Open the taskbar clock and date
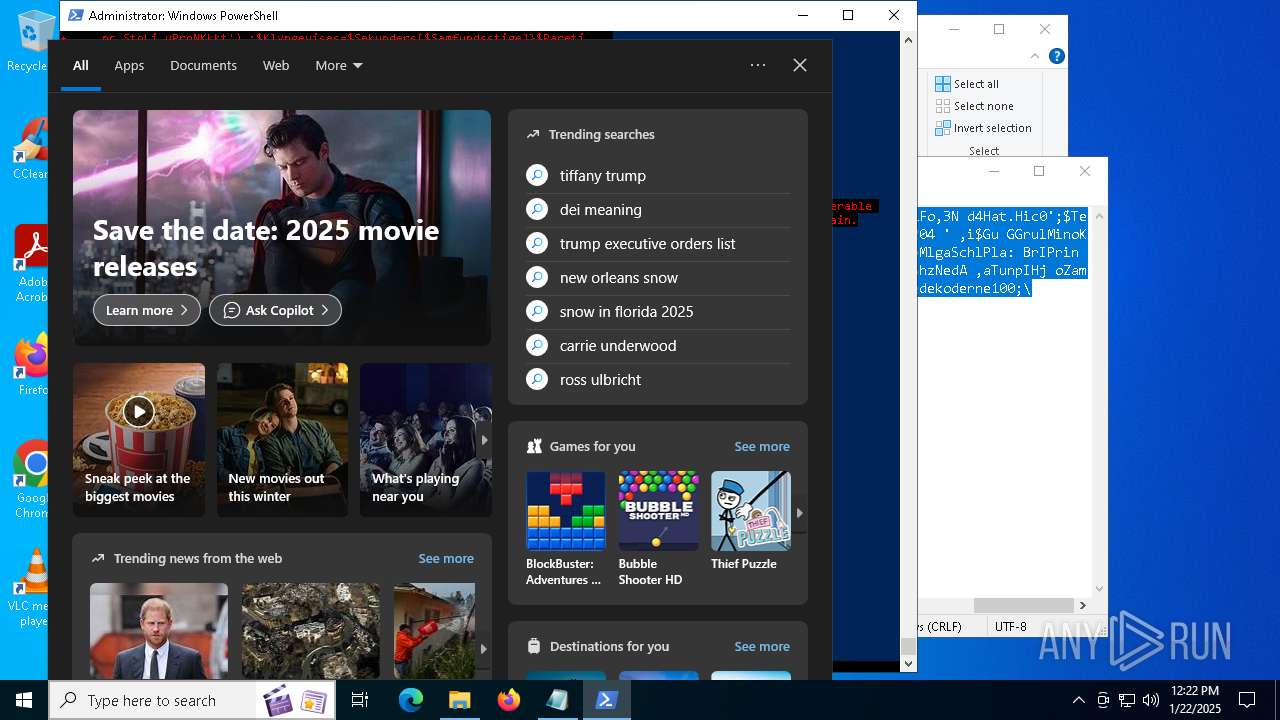This screenshot has height=720, width=1280. click(1195, 700)
